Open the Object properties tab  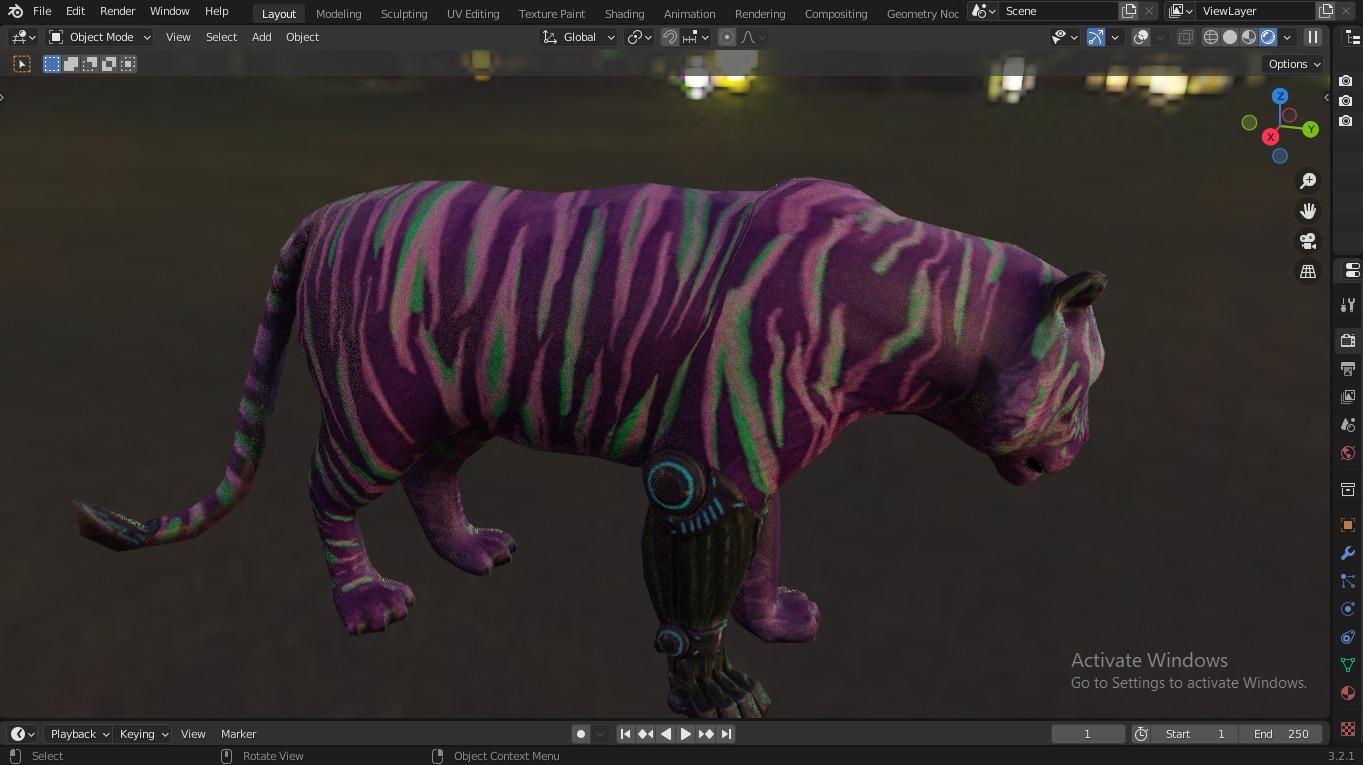(x=1348, y=525)
